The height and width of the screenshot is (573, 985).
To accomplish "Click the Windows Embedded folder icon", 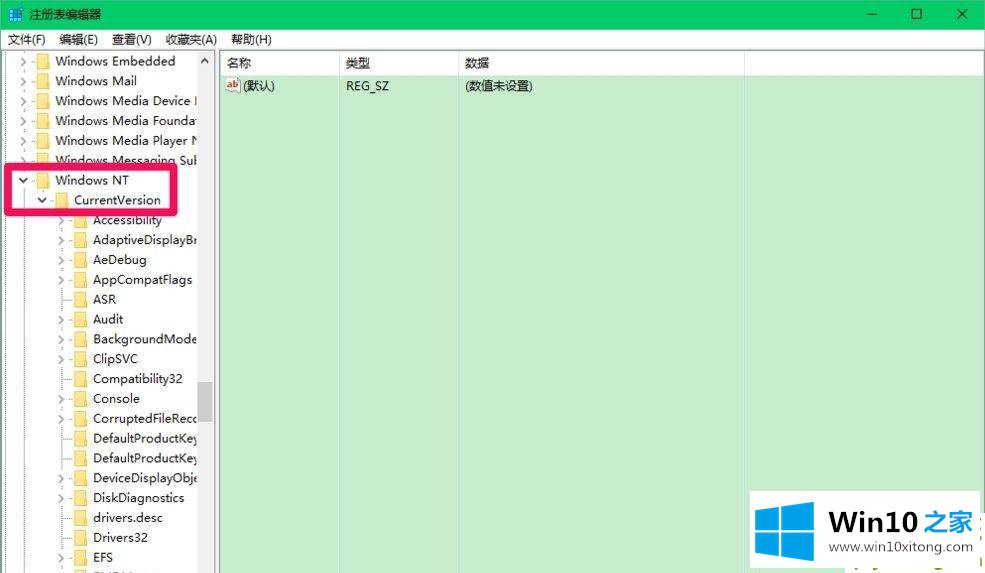I will click(x=43, y=62).
